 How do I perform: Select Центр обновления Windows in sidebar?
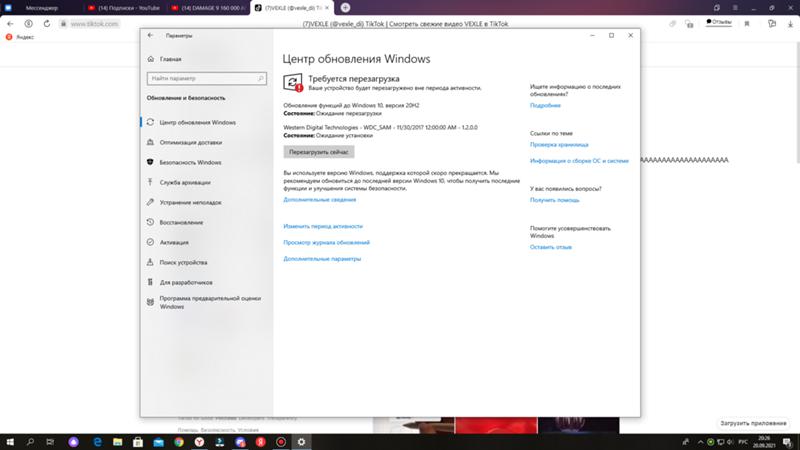pyautogui.click(x=197, y=122)
